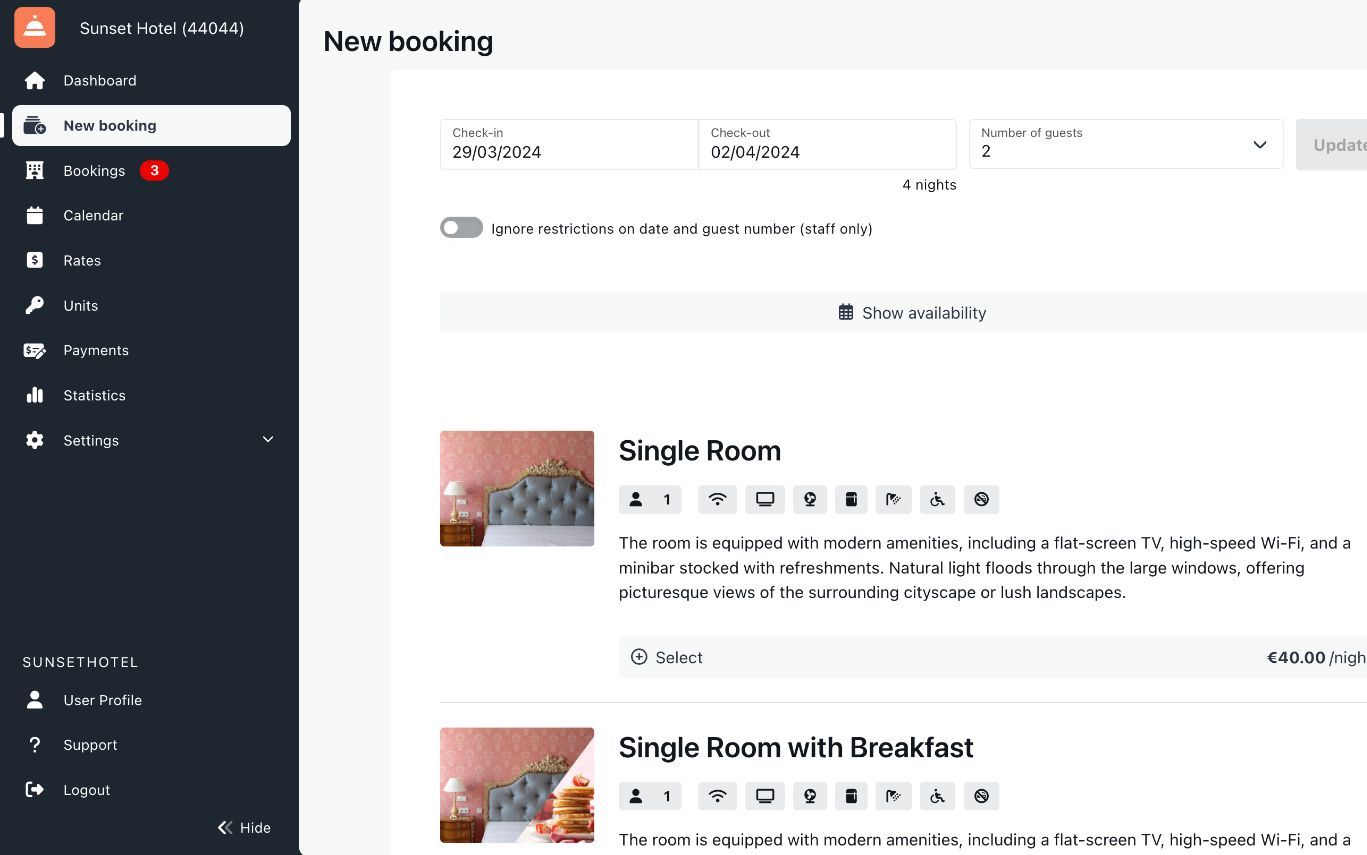The height and width of the screenshot is (855, 1367).
Task: Collapse the sidebar with Hide
Action: point(245,827)
